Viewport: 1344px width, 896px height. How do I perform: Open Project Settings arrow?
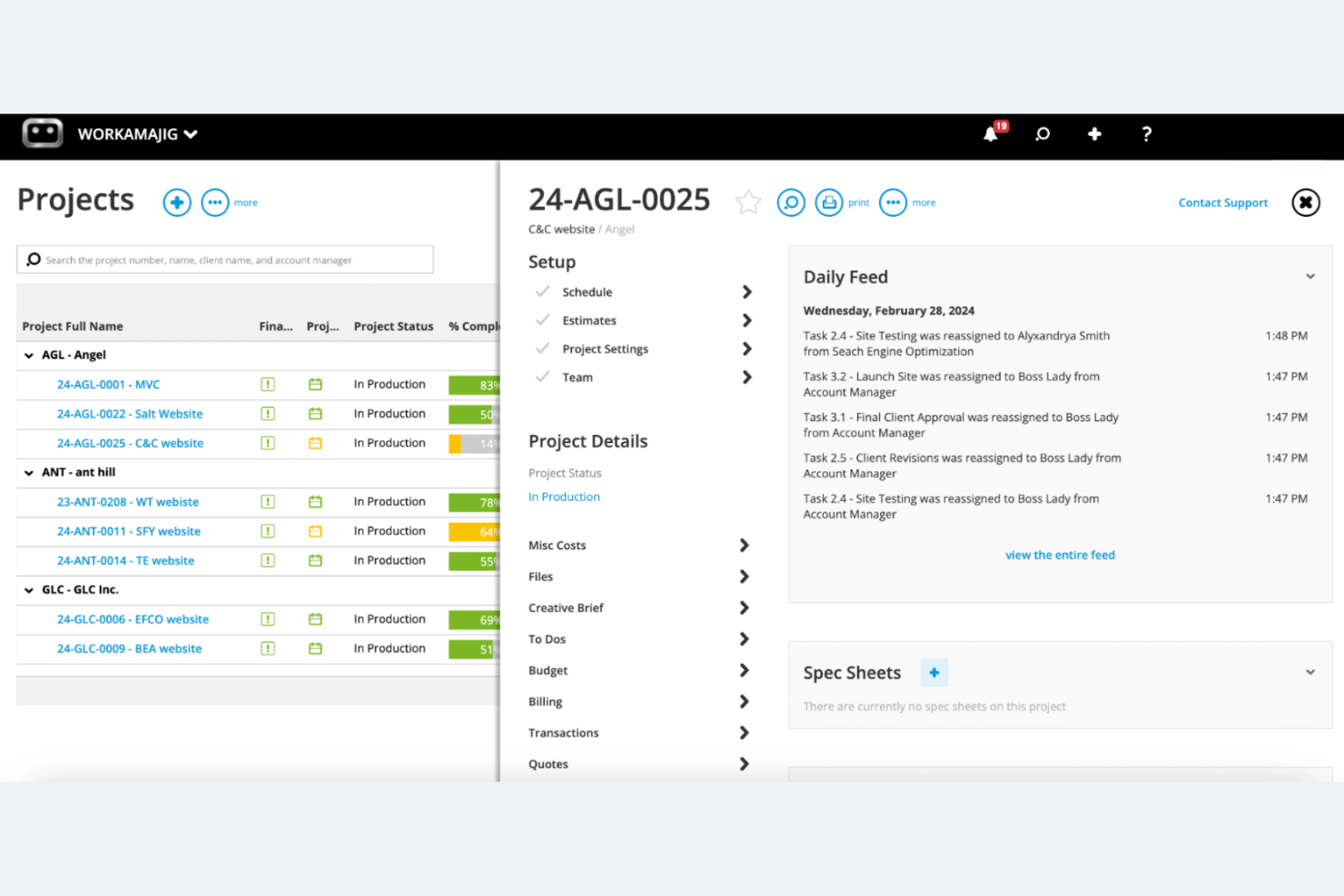point(746,349)
